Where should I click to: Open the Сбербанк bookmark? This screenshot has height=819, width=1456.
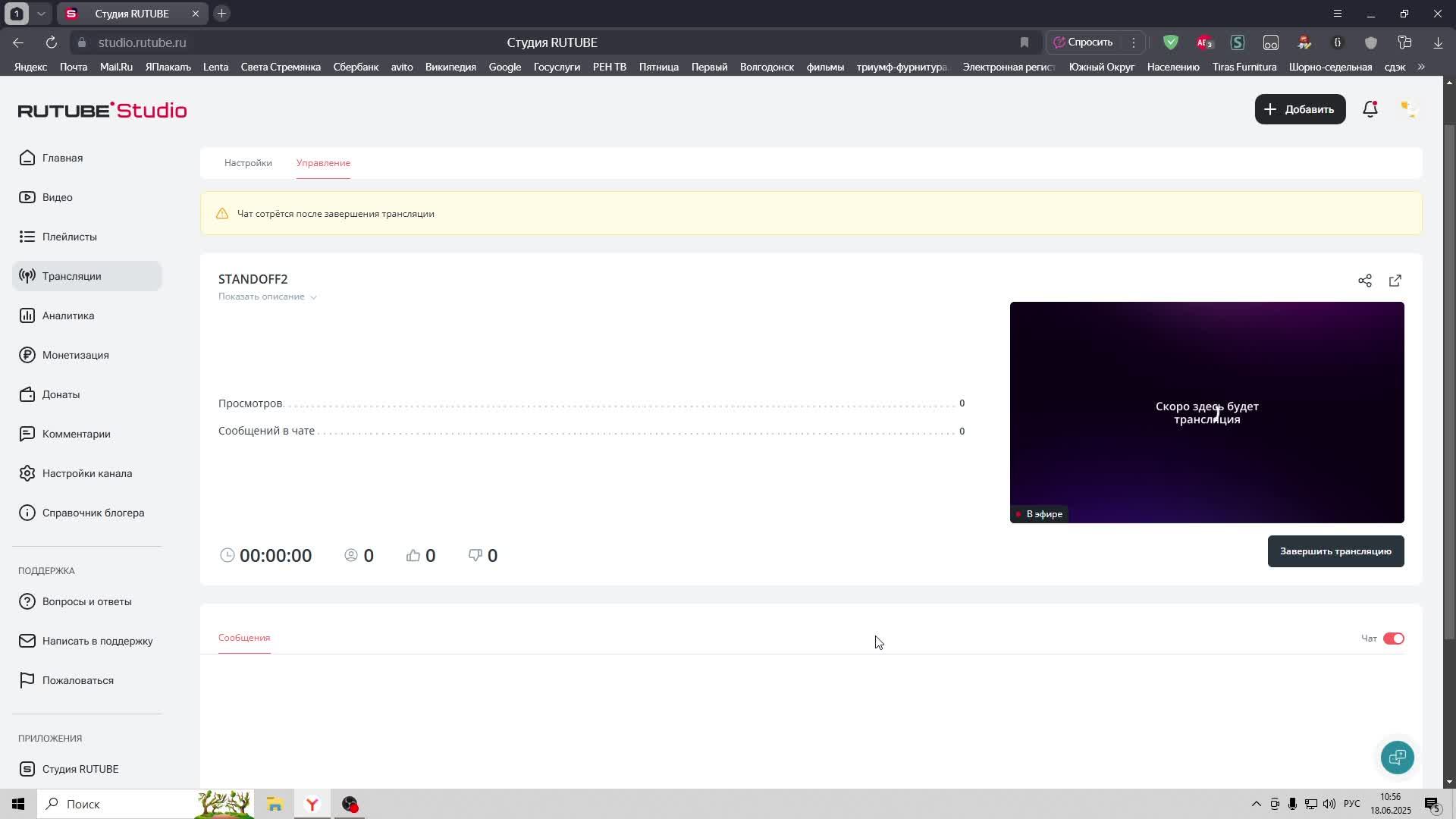coord(356,67)
